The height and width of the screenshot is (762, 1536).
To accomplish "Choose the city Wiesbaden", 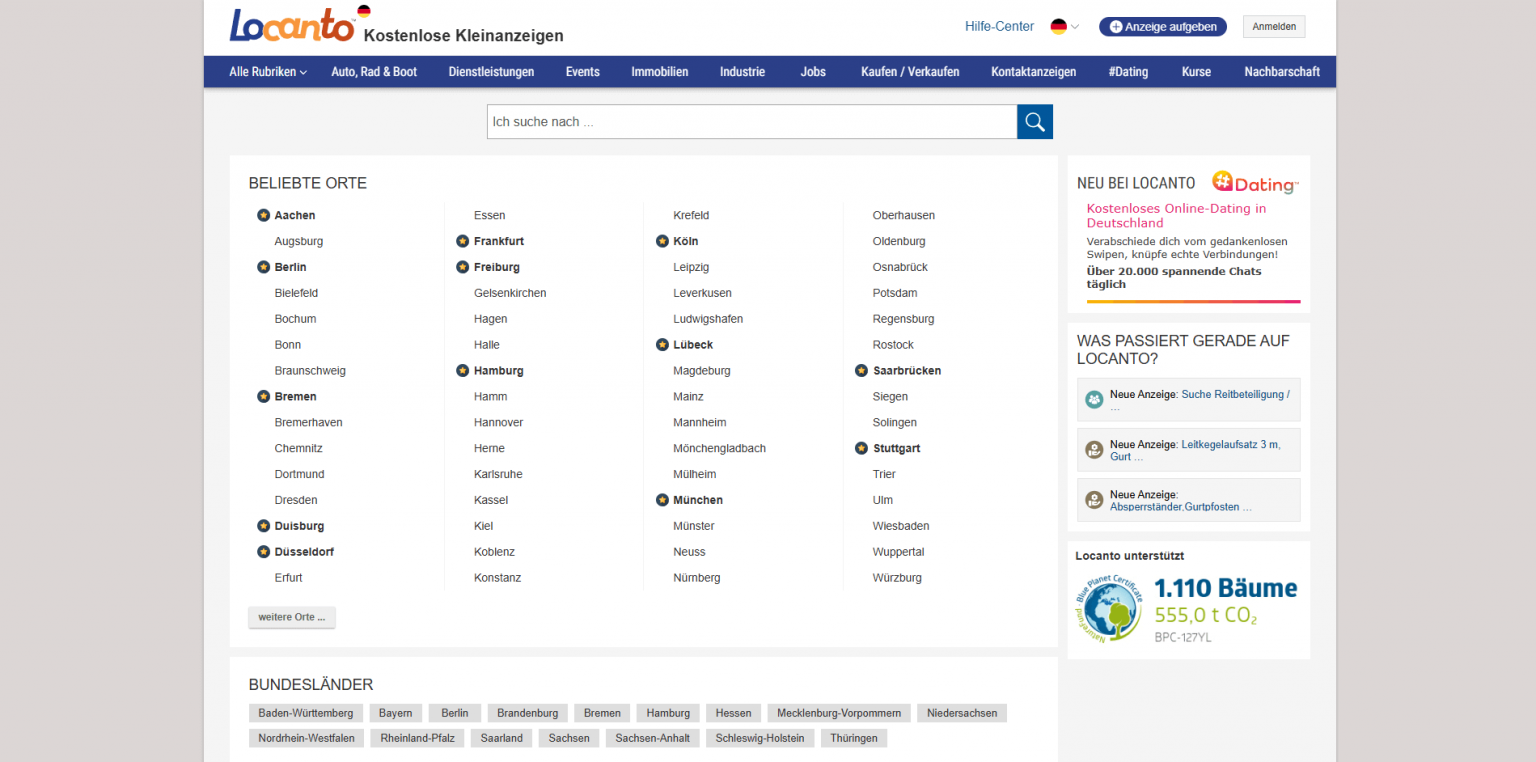I will (x=901, y=526).
